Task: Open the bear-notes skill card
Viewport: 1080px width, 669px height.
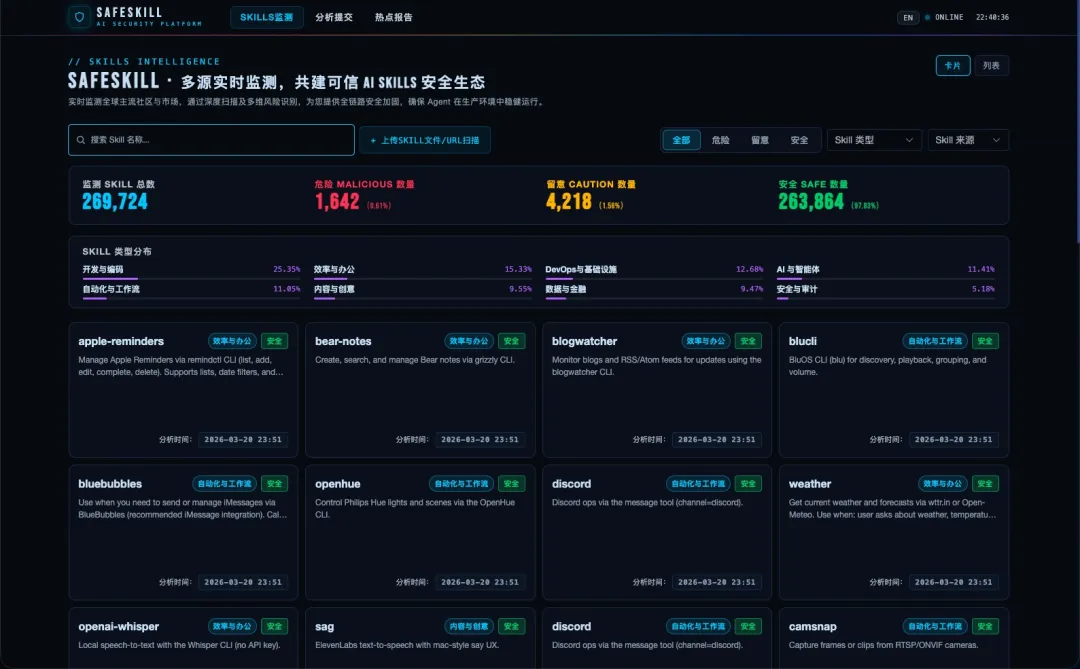Action: click(x=420, y=390)
